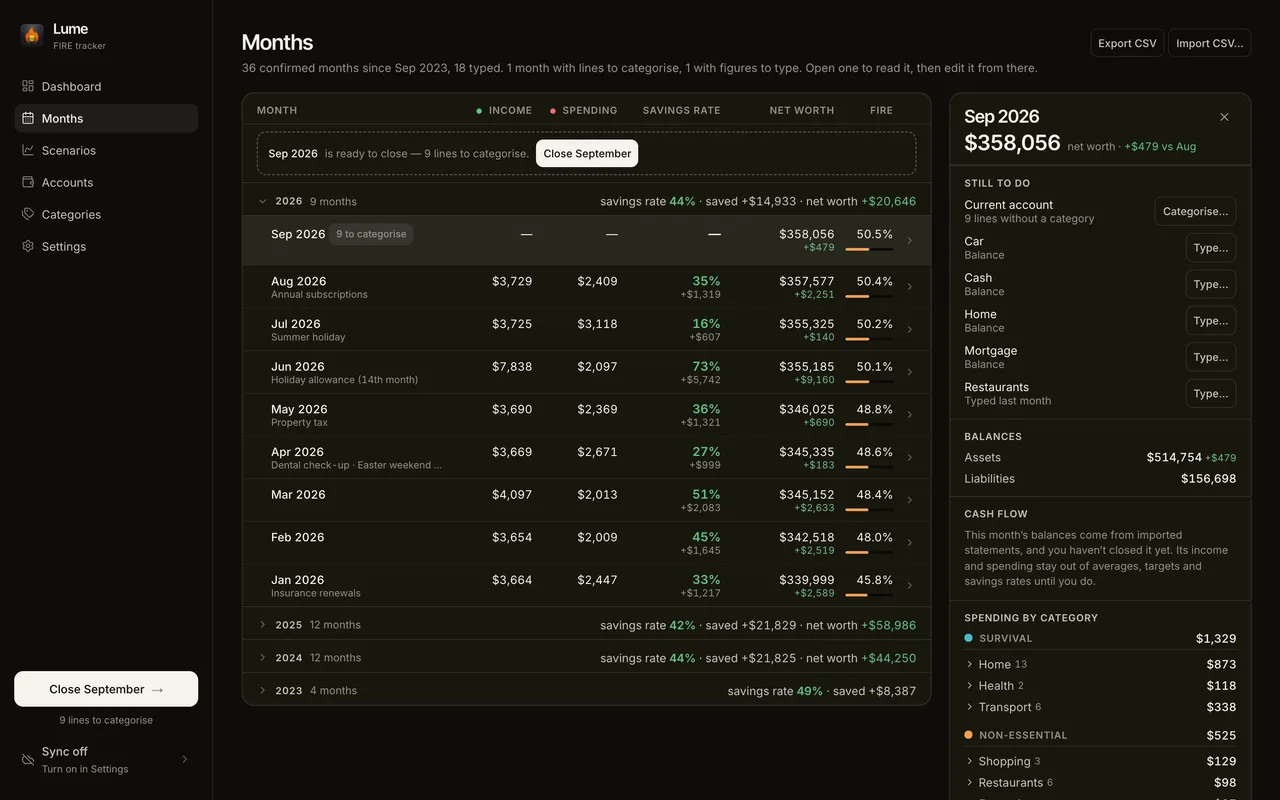Select the Jul 2026 Summer holiday row

tap(586, 329)
